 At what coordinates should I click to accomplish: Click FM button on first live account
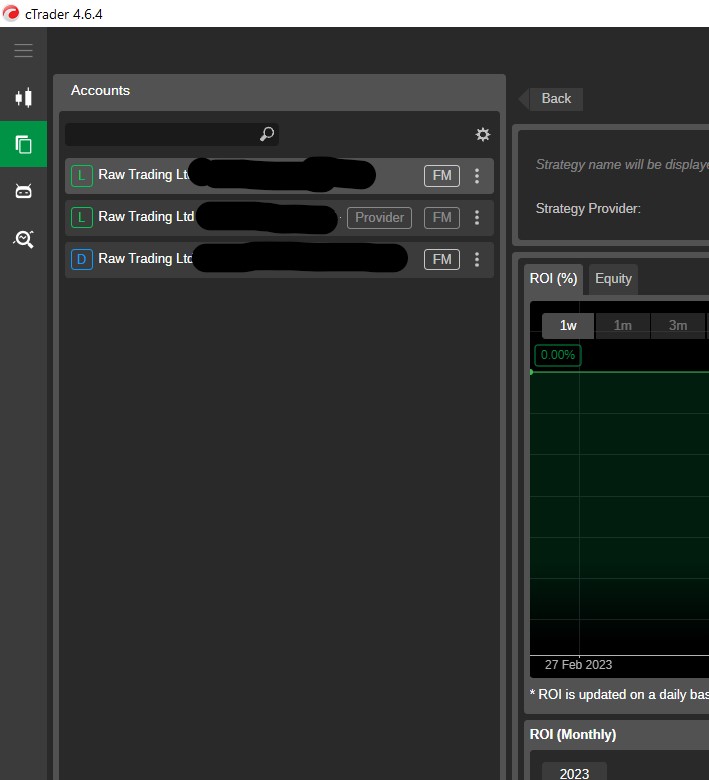442,176
